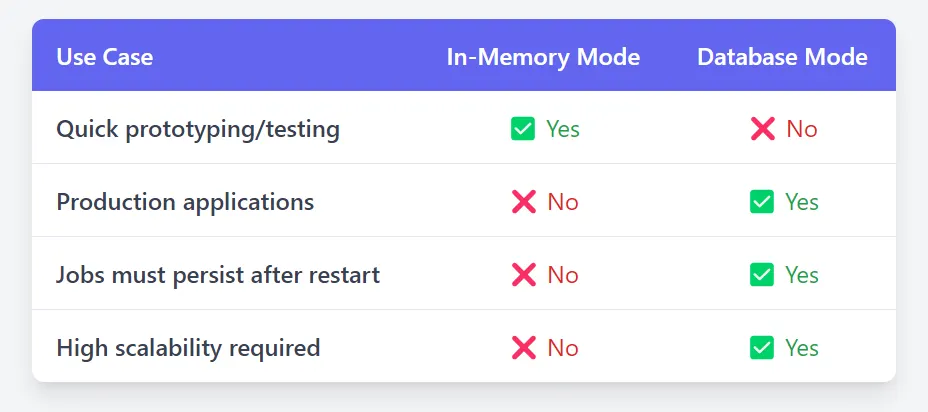Click Yes text in Jobs must persist row

pyautogui.click(x=802, y=275)
